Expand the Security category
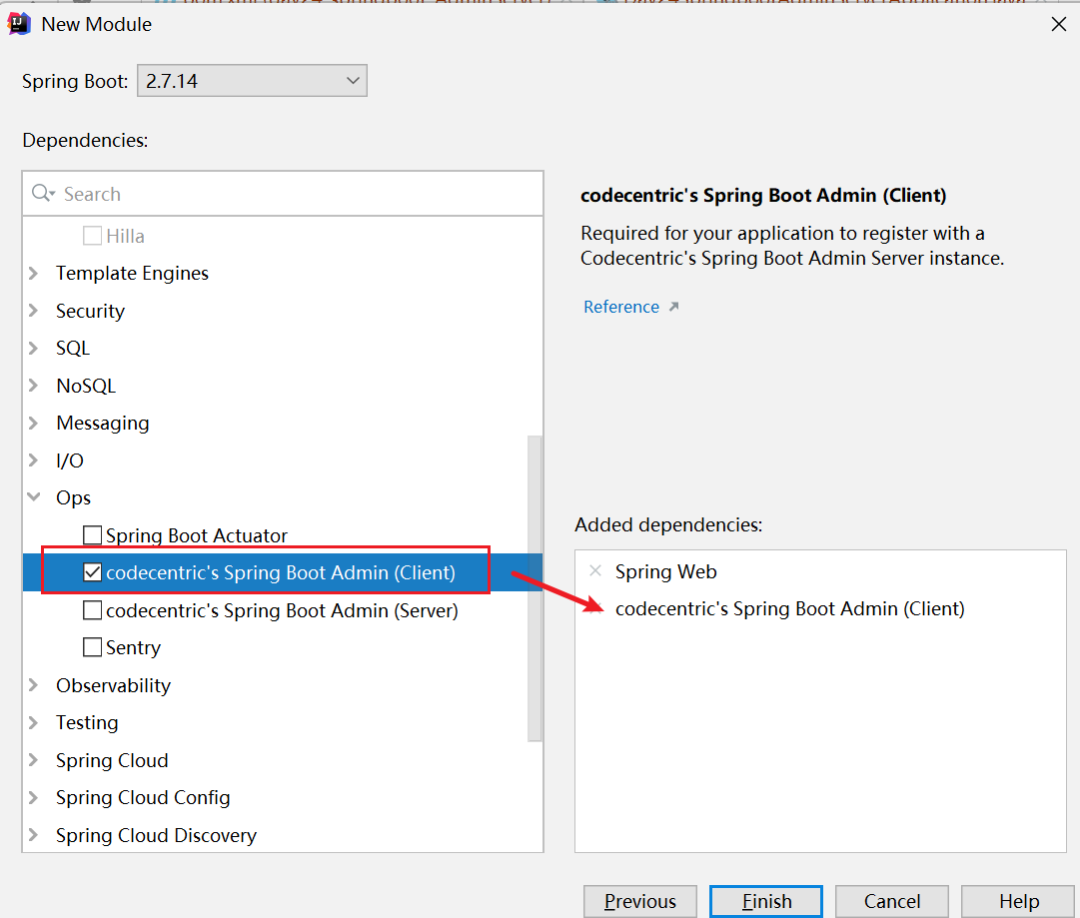 [34, 311]
